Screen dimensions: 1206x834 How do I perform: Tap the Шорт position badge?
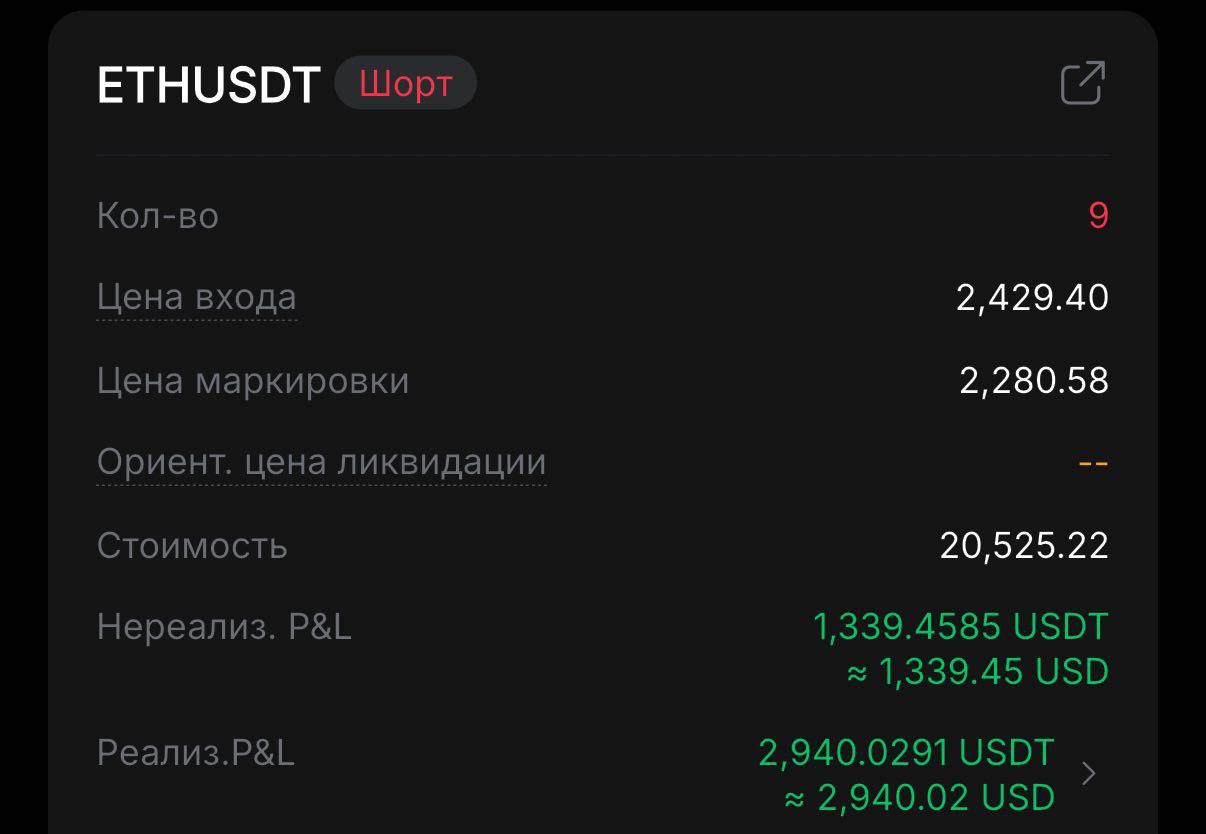coord(405,84)
